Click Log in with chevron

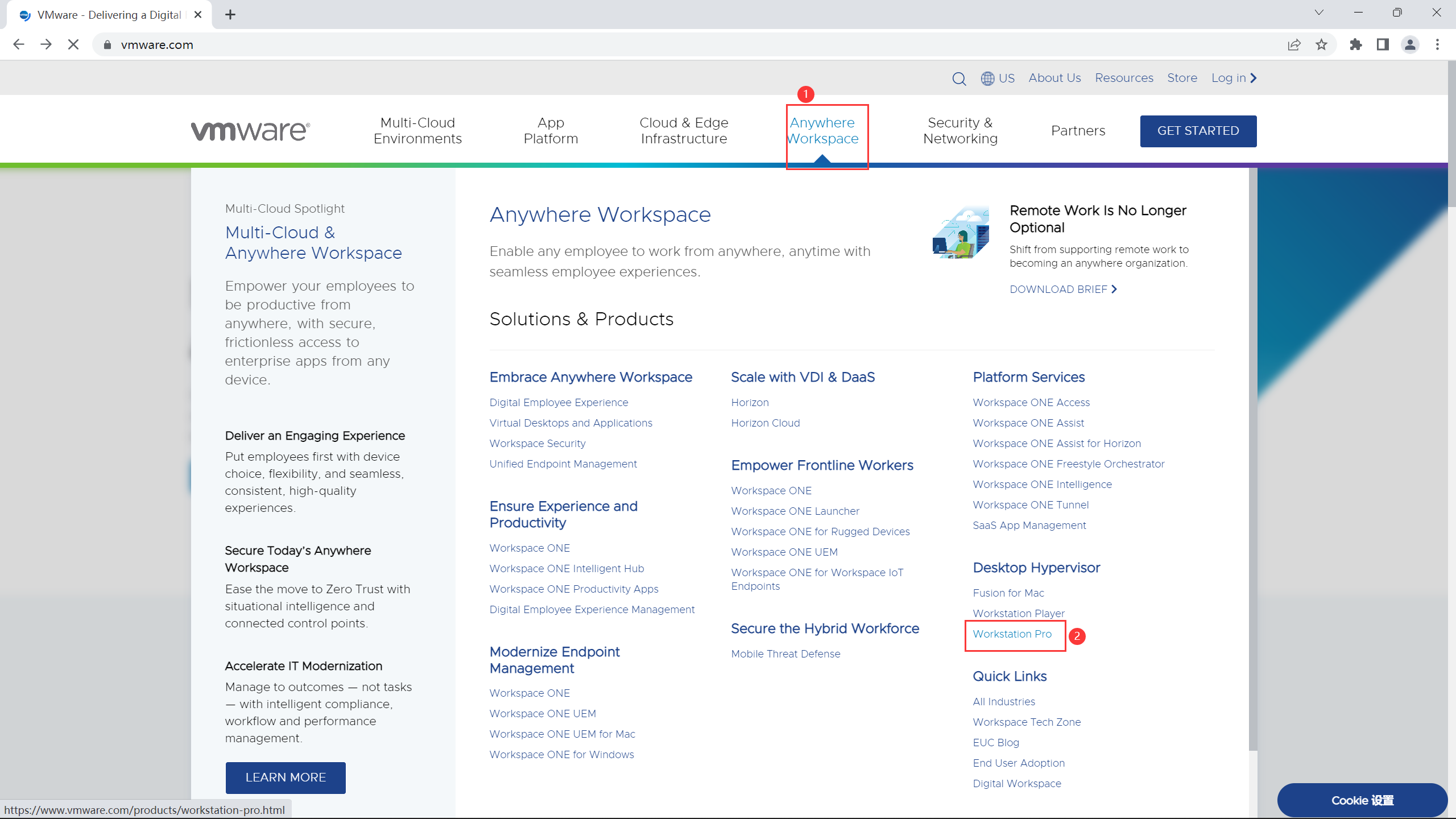click(x=1234, y=78)
